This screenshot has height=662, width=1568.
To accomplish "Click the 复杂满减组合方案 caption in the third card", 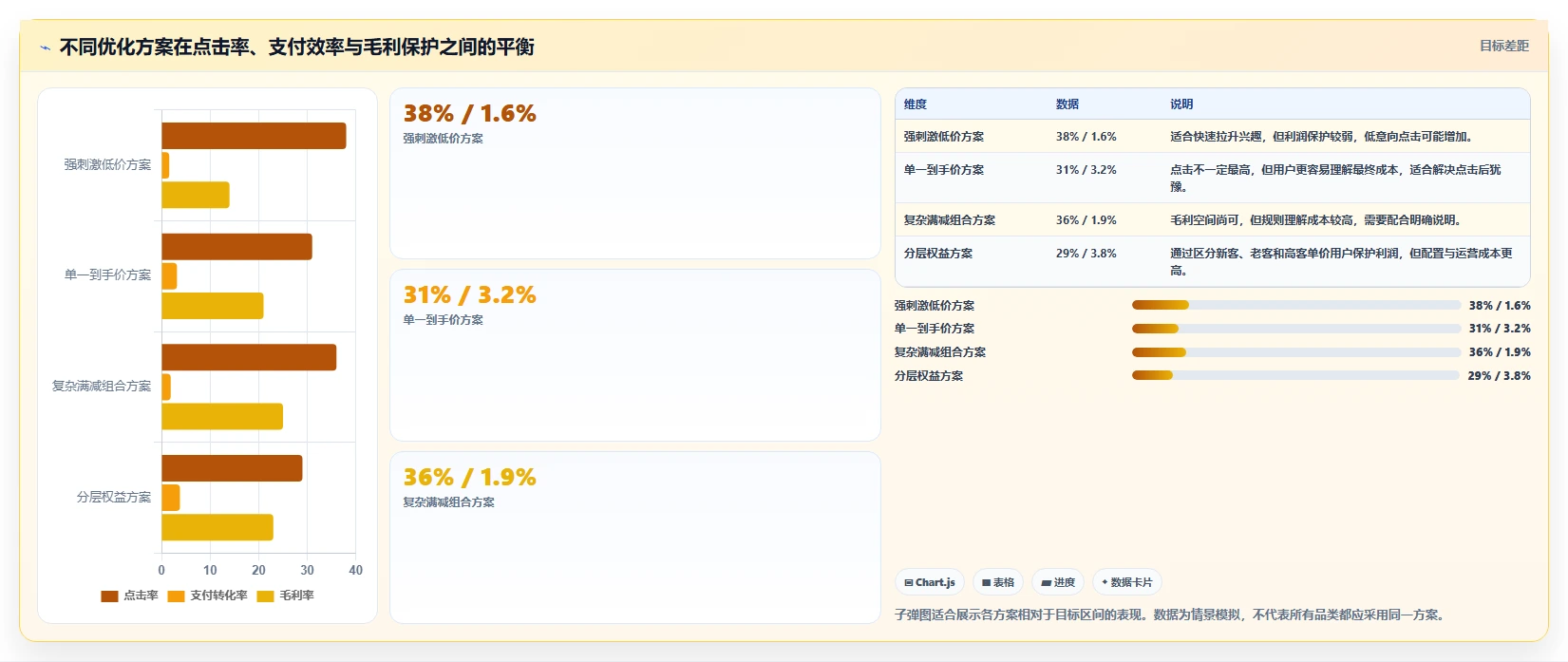I will click(x=449, y=502).
